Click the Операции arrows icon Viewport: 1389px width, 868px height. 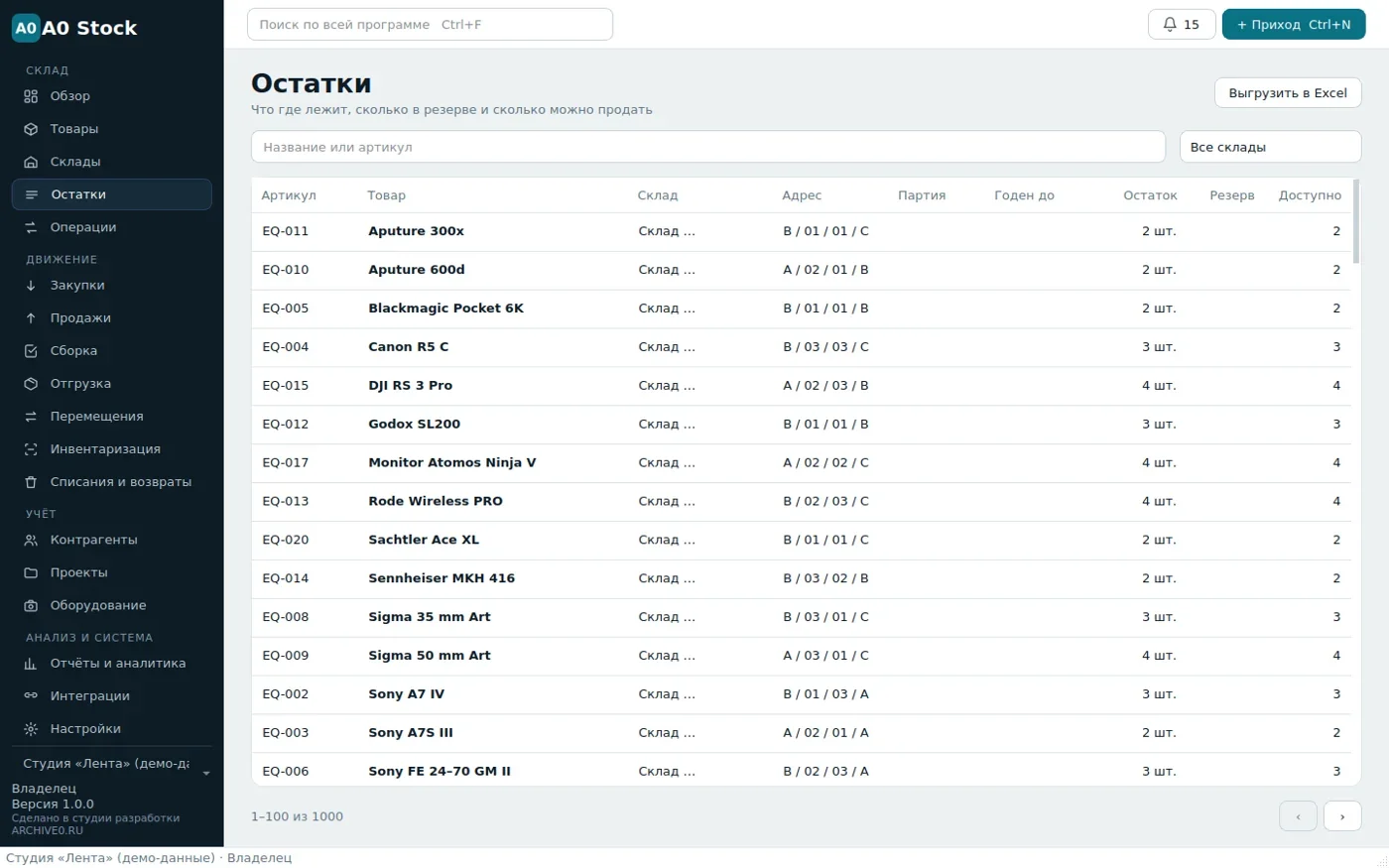pos(31,227)
